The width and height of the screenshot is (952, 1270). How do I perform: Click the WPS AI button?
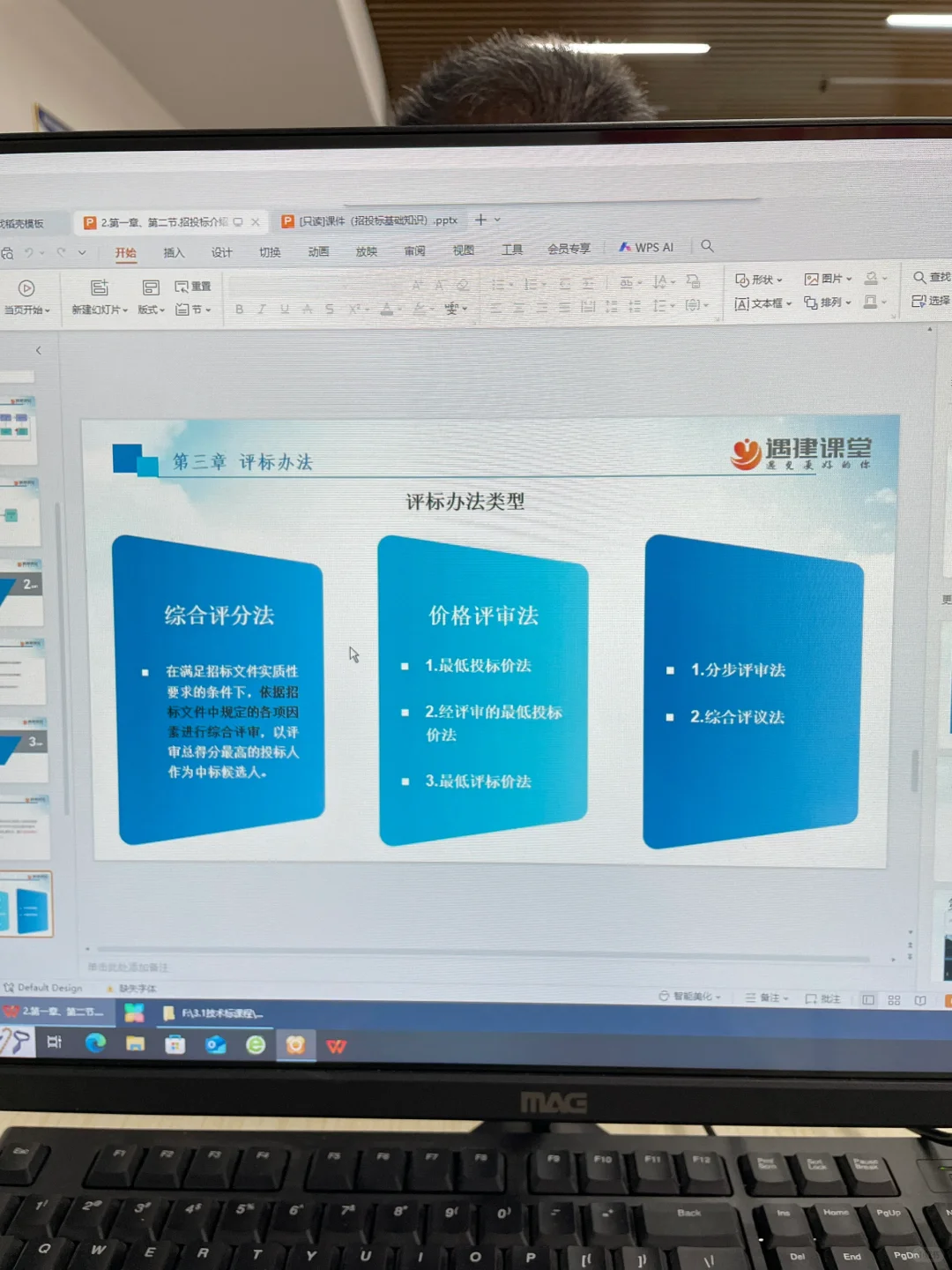point(648,247)
